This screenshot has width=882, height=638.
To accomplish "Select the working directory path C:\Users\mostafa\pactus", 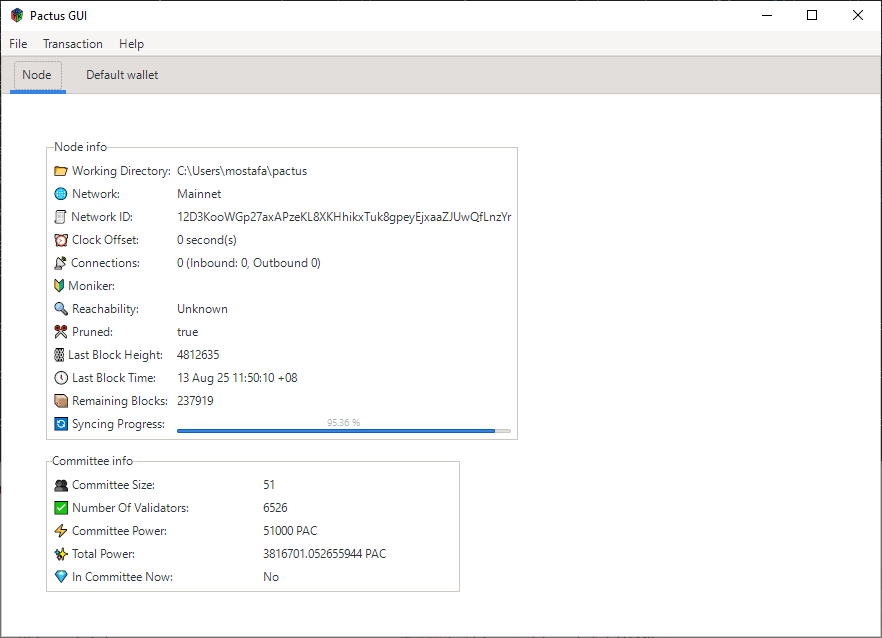I will pos(242,171).
